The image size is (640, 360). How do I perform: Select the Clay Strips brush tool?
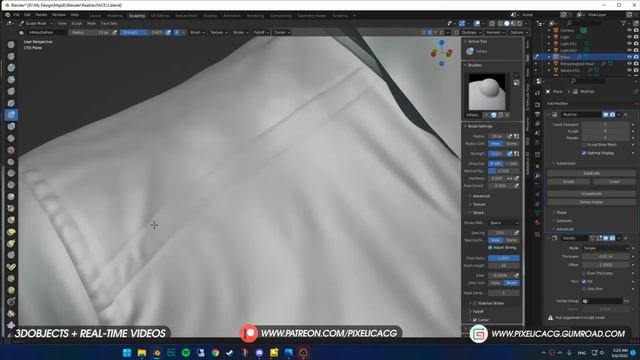11,80
